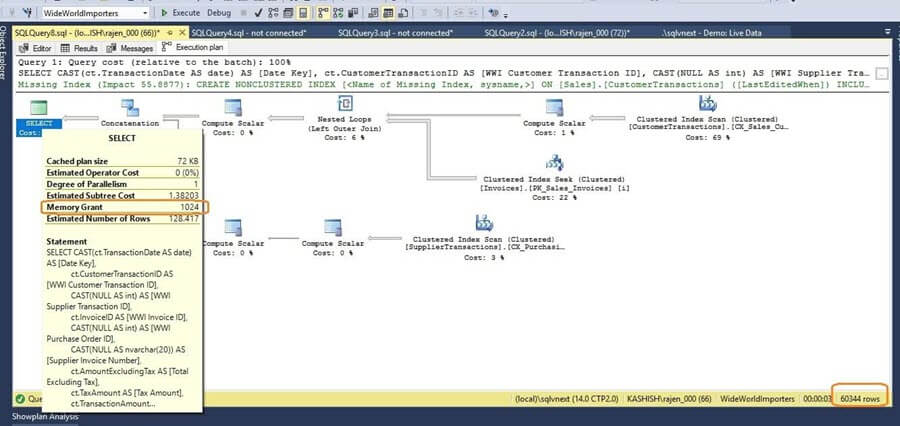Select Compute Scalar operator left of SupplierTransactions scan
Viewport: 900px width, 426px height.
333,229
